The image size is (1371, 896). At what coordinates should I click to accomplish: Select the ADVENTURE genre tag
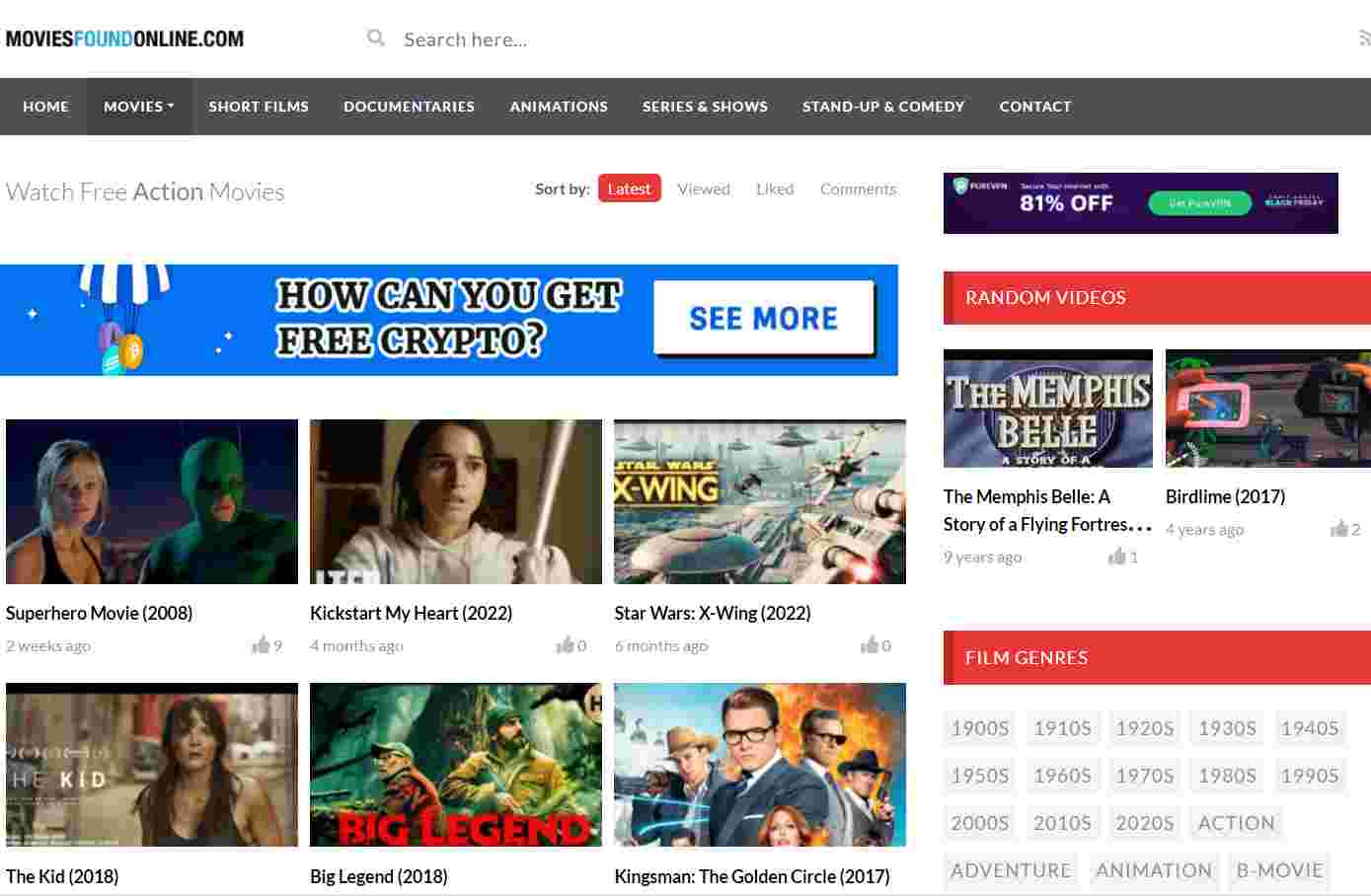point(1011,870)
